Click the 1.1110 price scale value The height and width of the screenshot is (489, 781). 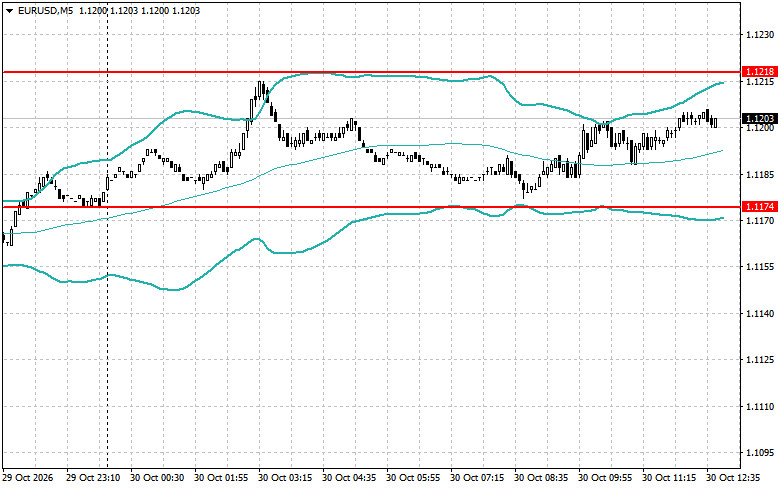(x=760, y=406)
